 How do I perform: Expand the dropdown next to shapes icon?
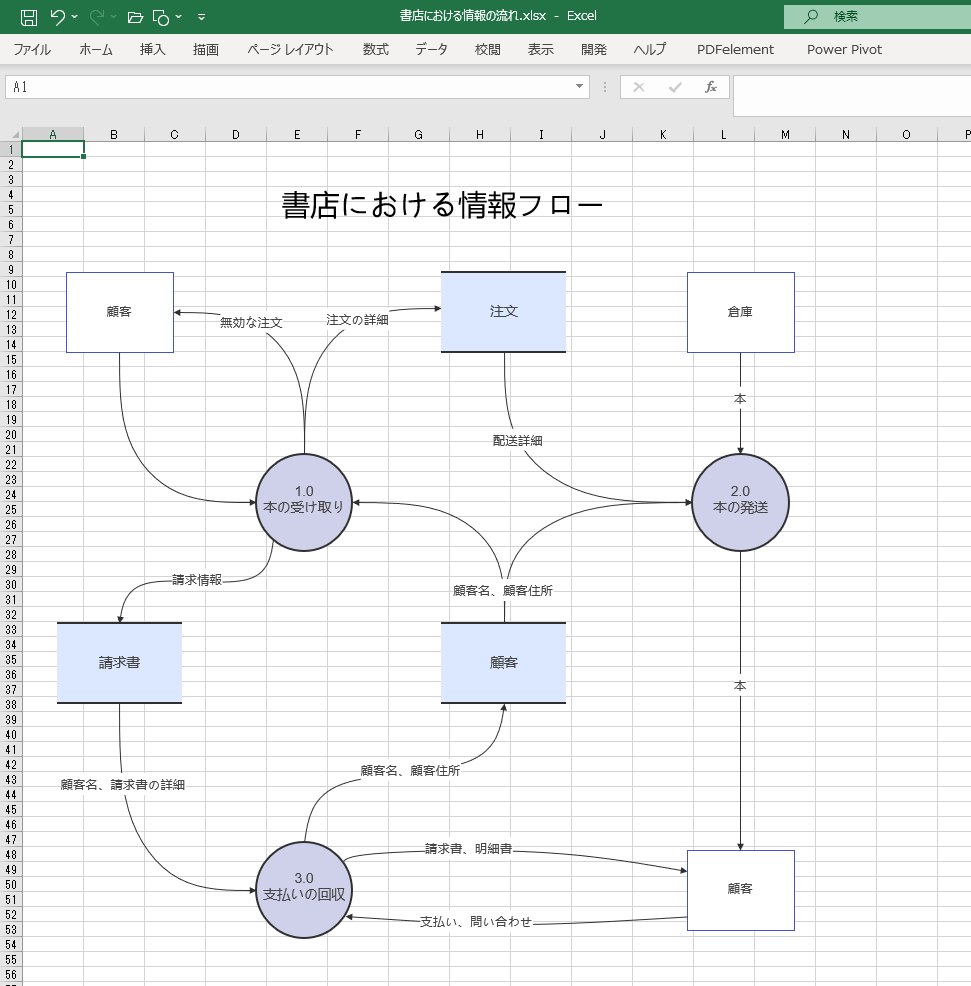[179, 16]
